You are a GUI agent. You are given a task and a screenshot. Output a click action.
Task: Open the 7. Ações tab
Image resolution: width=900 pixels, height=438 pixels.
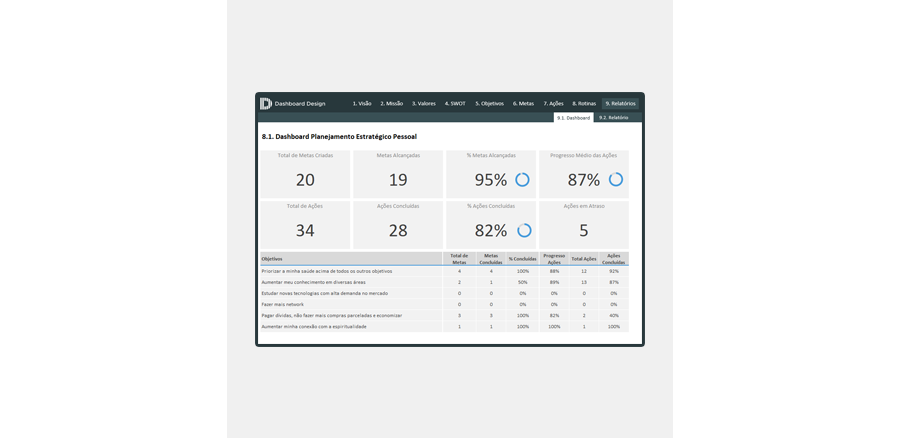(x=553, y=103)
